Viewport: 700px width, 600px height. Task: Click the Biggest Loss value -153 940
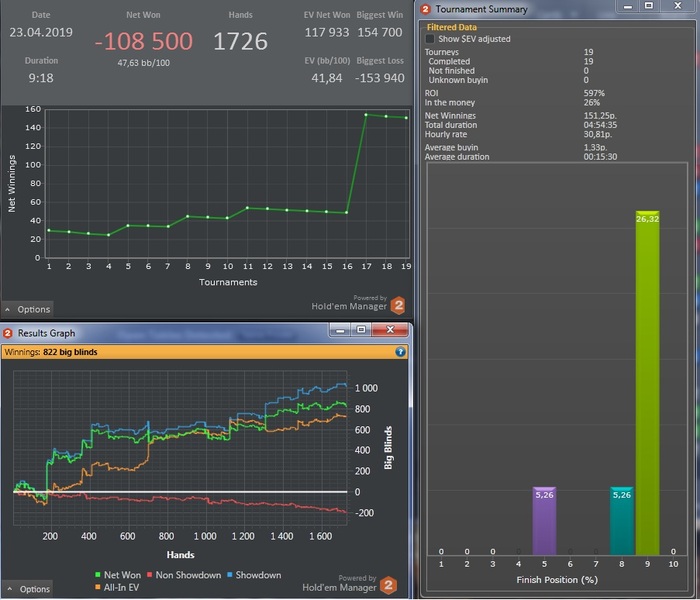(379, 78)
